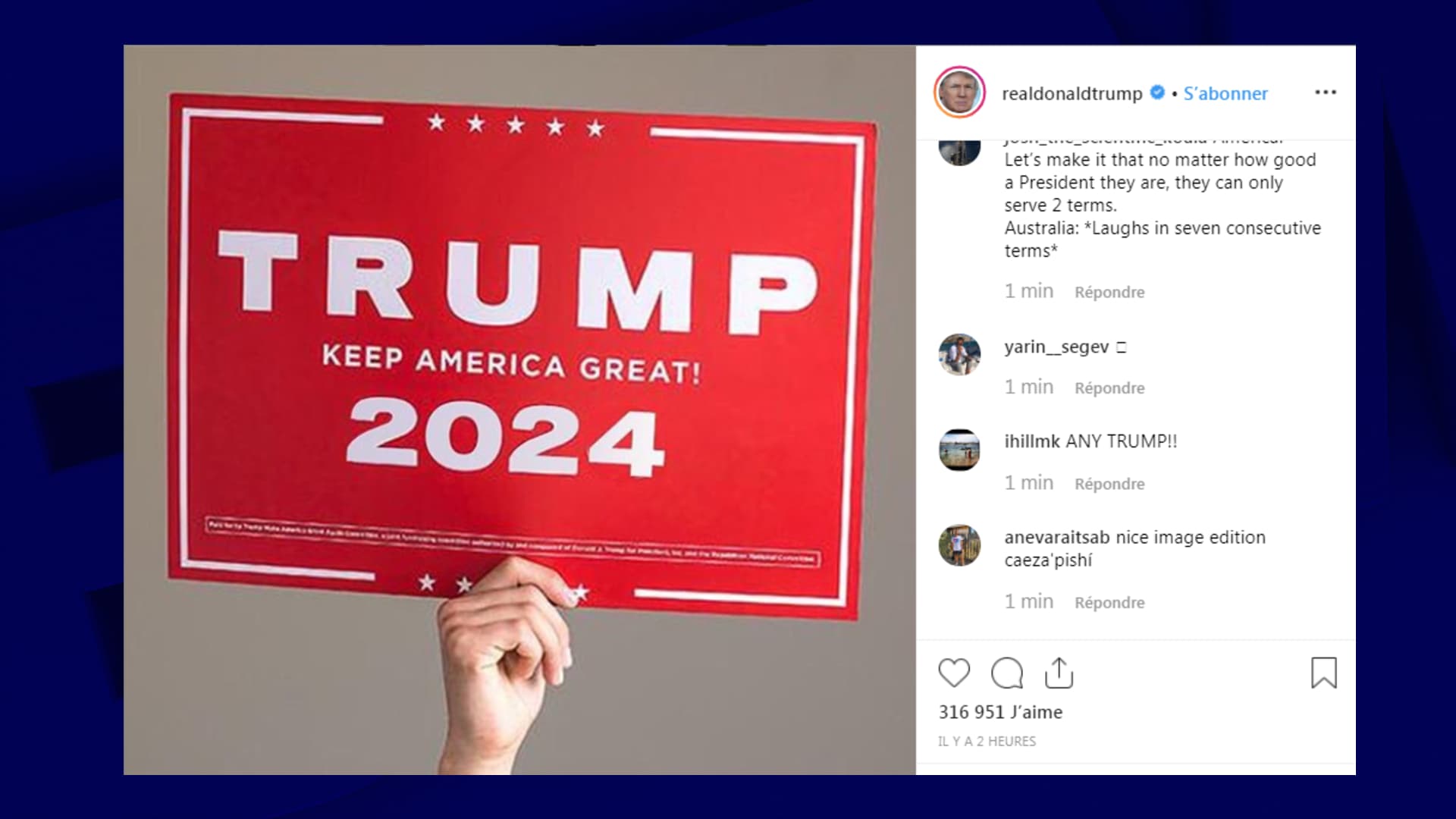1456x819 pixels.
Task: Click the Trump 2024 post image
Action: [x=519, y=409]
